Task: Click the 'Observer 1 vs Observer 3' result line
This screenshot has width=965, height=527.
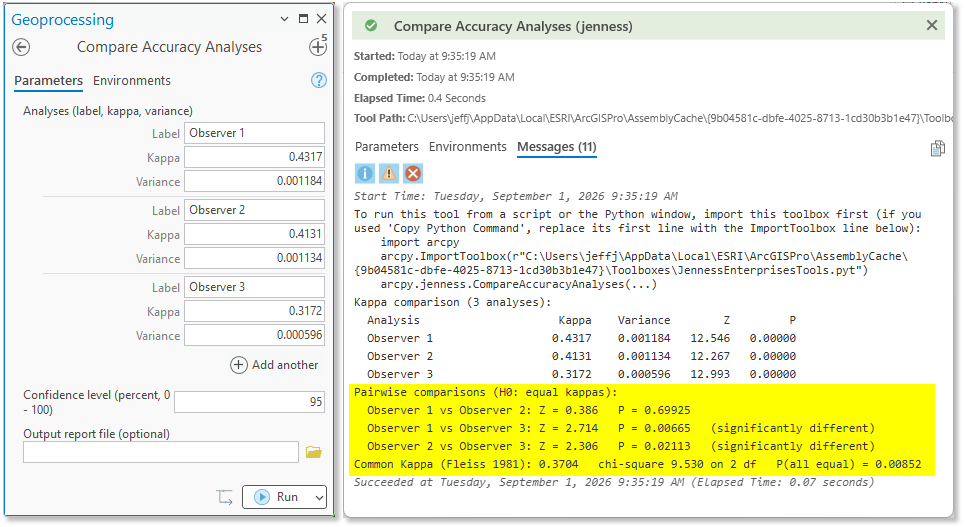Action: pos(620,428)
